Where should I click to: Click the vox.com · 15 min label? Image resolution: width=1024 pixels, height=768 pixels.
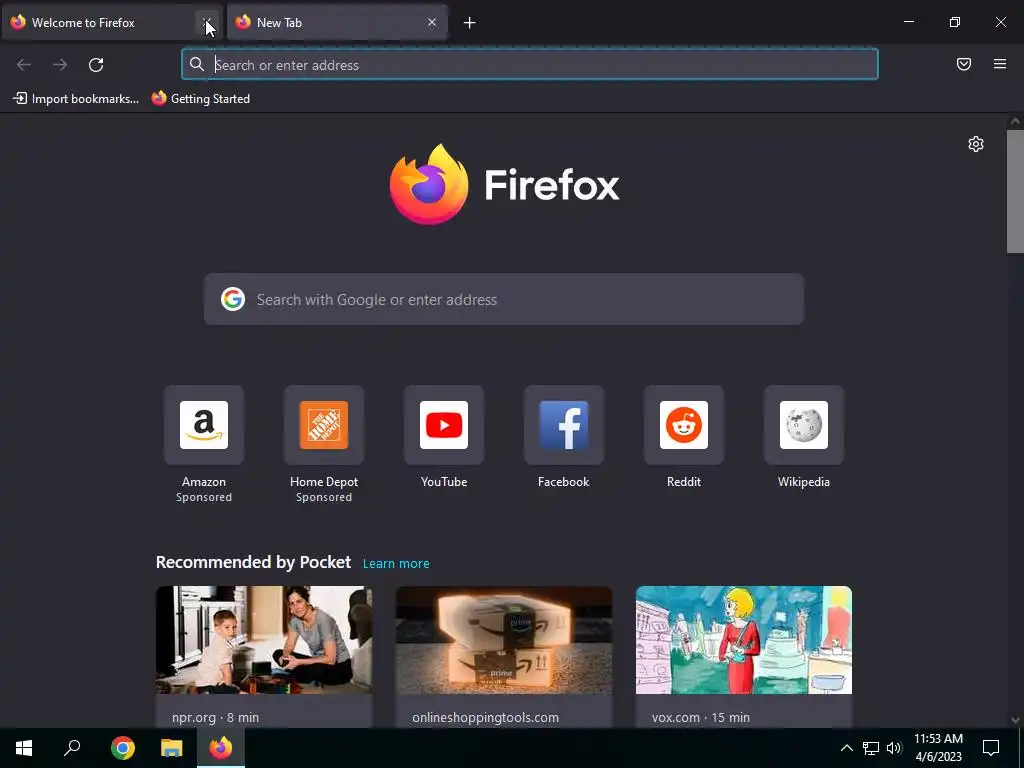(701, 717)
